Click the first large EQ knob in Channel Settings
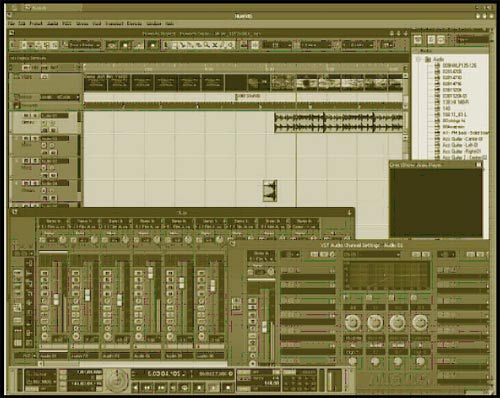The image size is (500, 398). pos(352,322)
